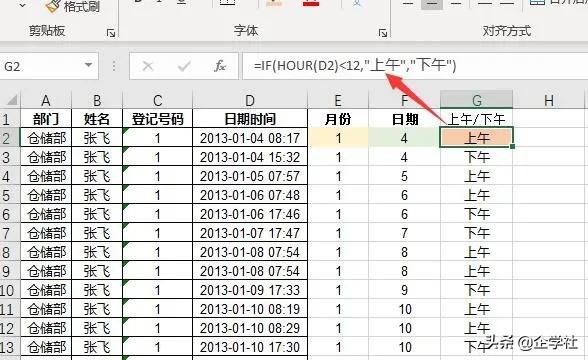Click the 月份 header cell
This screenshot has width=588, height=360.
tap(338, 119)
